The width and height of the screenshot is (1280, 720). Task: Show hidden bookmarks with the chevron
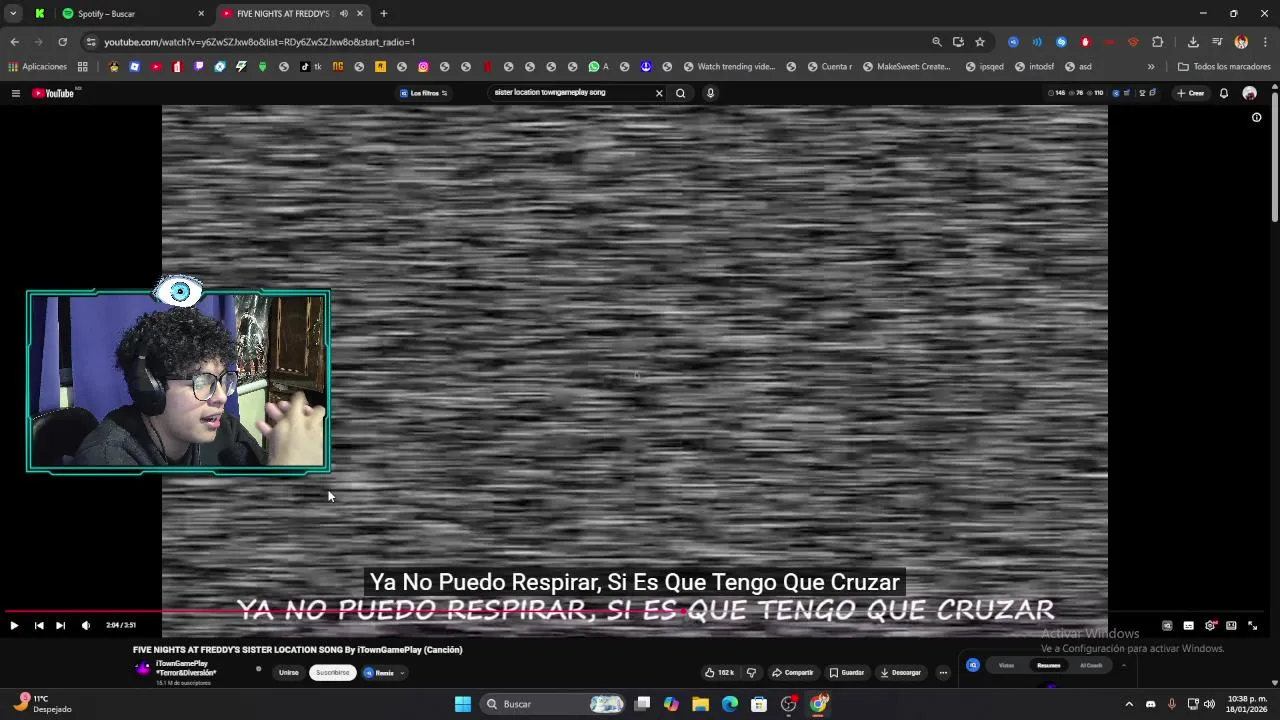pos(1151,67)
